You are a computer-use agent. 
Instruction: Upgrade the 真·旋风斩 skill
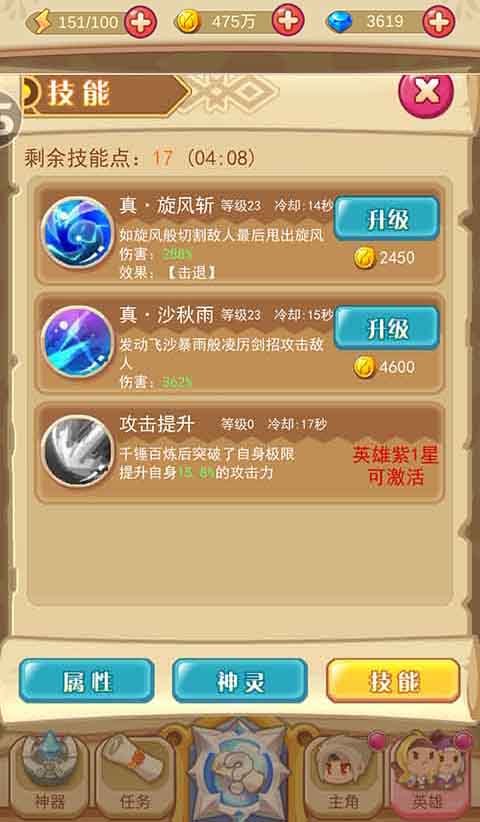pos(387,219)
